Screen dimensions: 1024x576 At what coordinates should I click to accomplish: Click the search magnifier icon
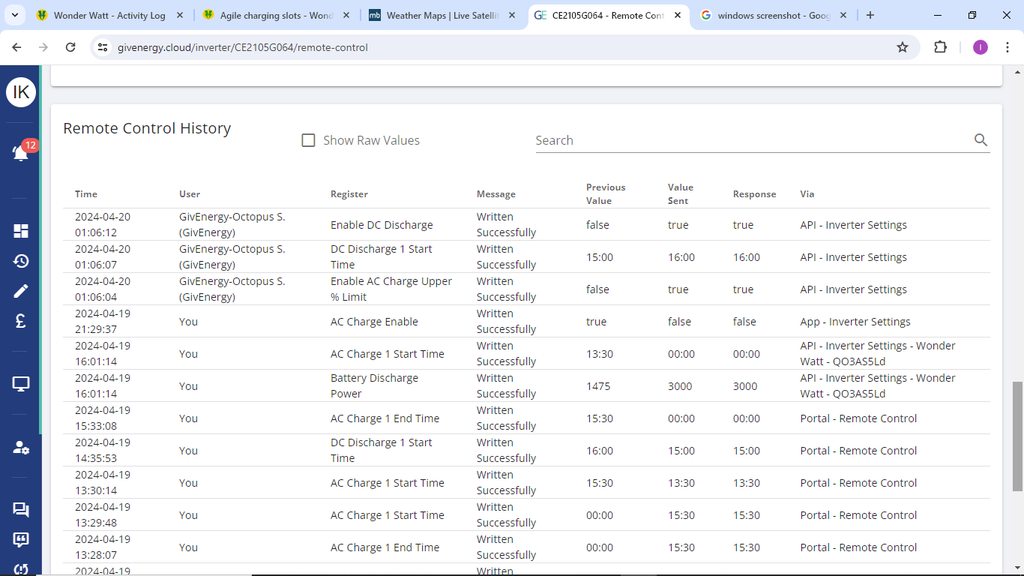click(980, 140)
